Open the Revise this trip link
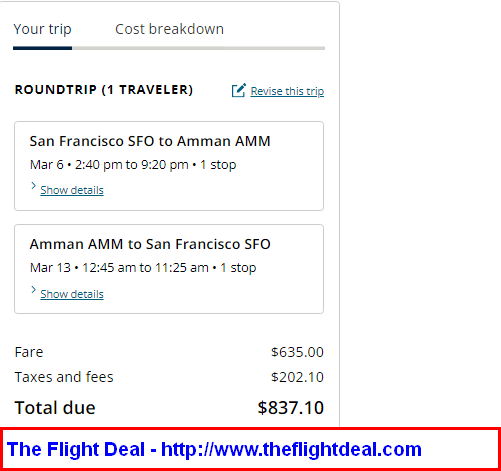Screen dimensions: 501x471 click(x=287, y=91)
